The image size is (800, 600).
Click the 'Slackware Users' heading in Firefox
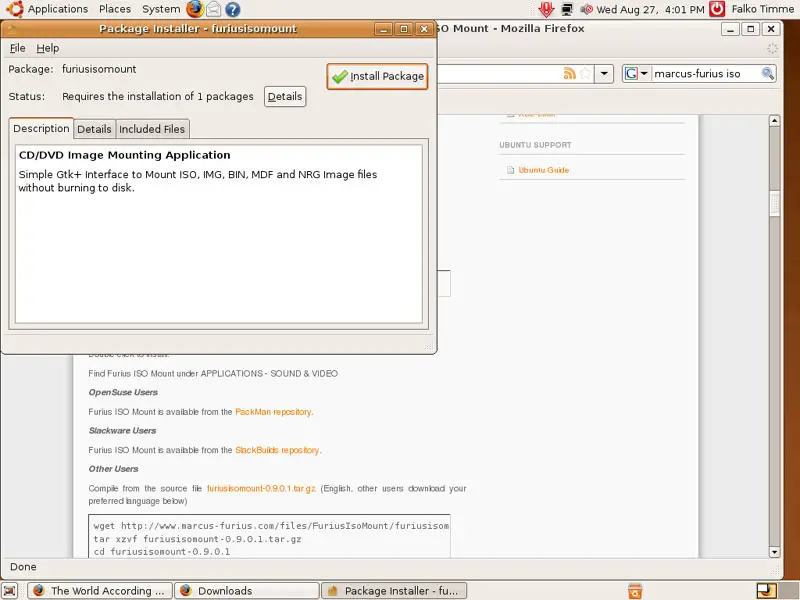122,431
